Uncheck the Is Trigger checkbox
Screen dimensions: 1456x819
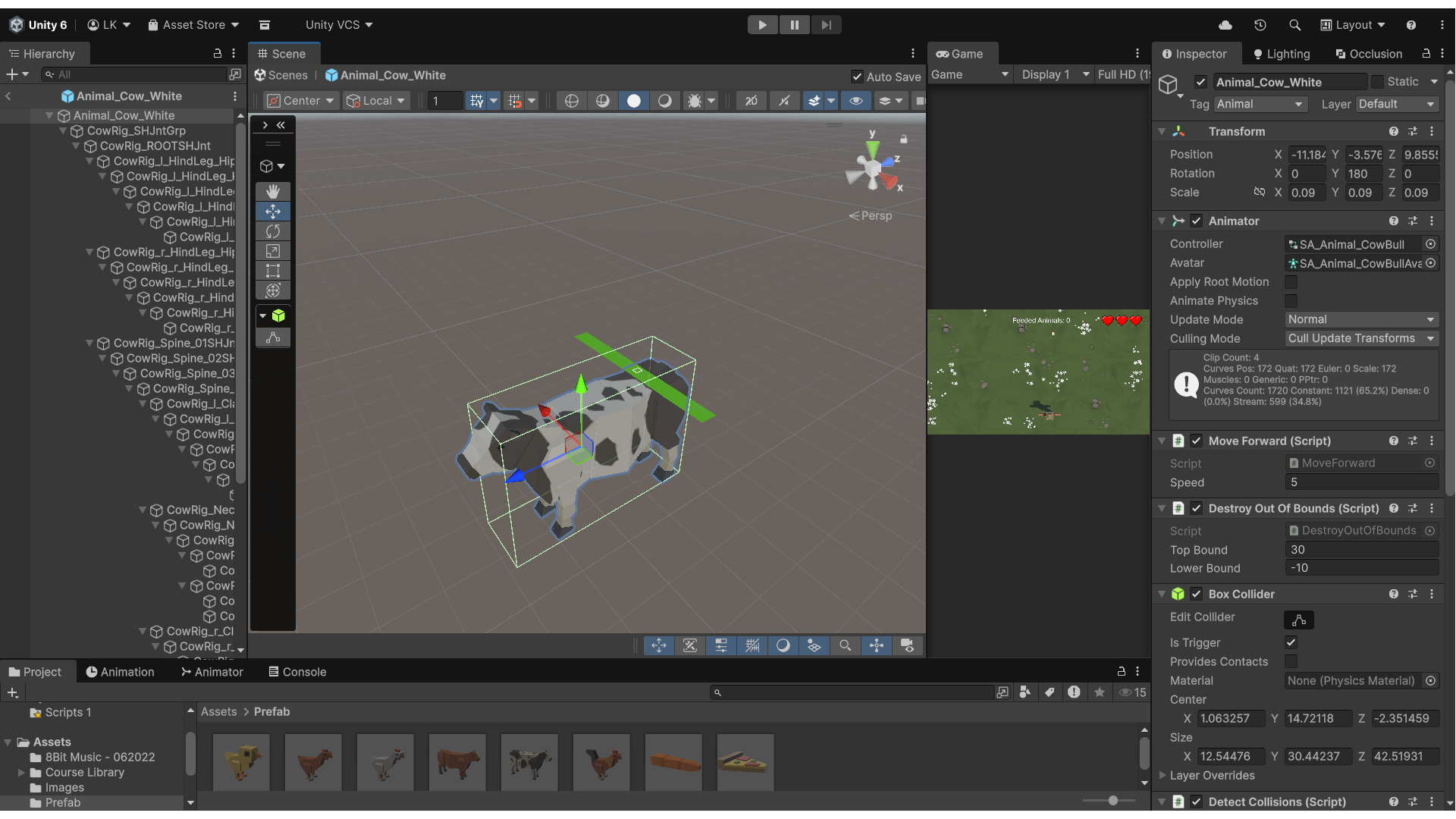pos(1291,642)
